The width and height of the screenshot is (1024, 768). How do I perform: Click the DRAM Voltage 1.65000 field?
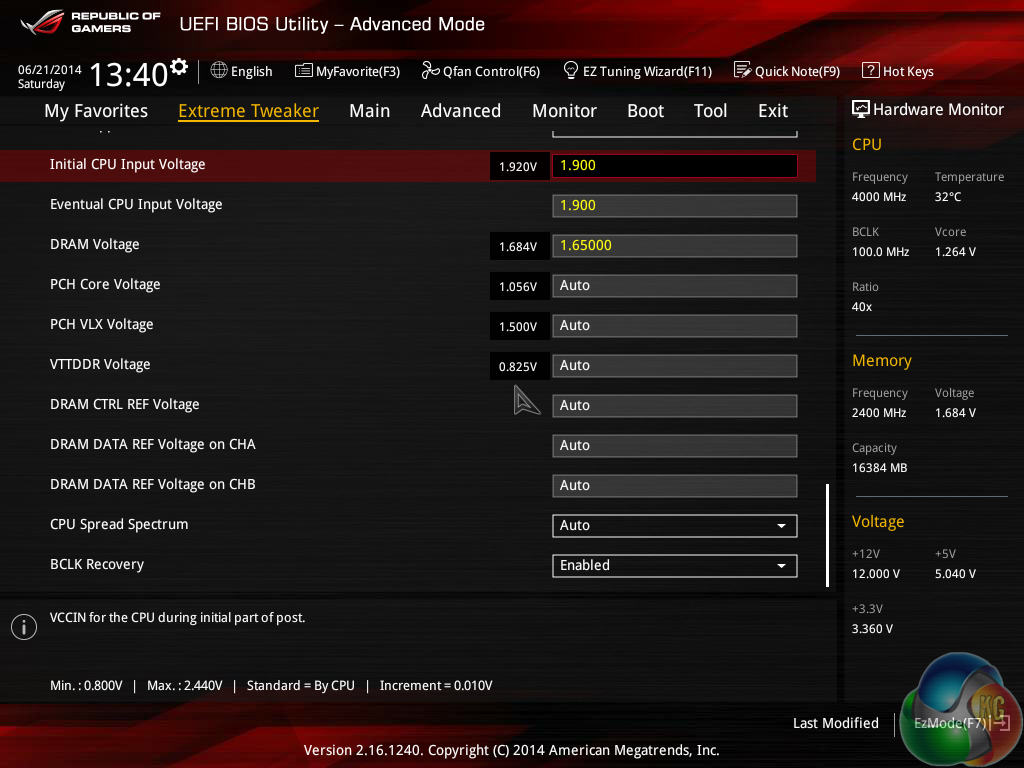pyautogui.click(x=675, y=246)
